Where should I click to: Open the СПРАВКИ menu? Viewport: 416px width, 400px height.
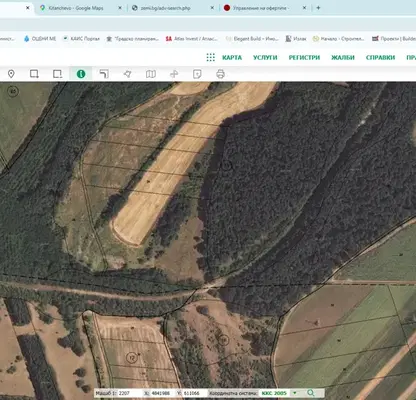pyautogui.click(x=380, y=57)
